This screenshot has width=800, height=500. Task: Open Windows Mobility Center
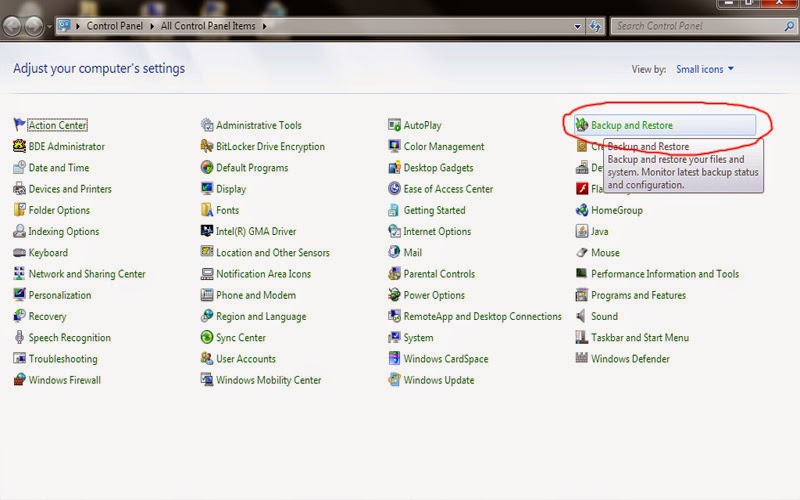coord(268,380)
